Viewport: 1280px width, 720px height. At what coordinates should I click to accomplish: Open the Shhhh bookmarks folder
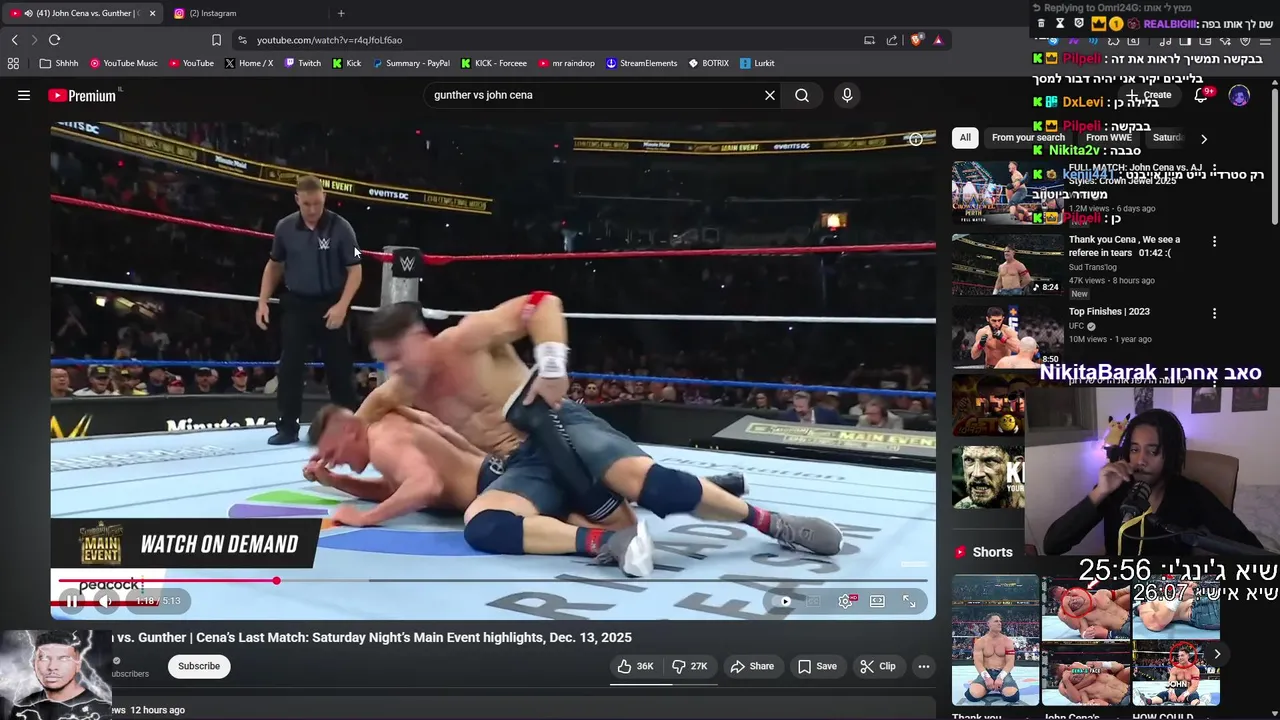point(59,63)
